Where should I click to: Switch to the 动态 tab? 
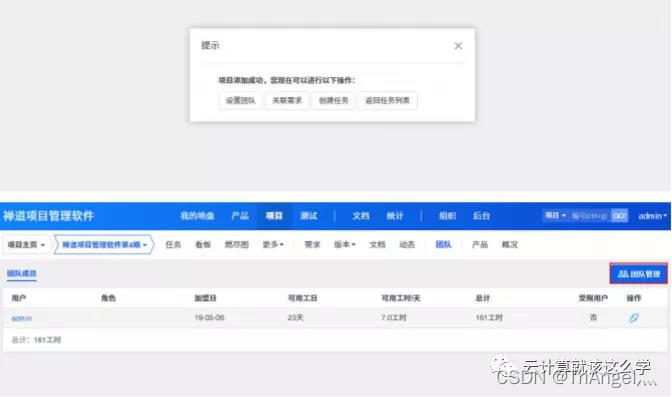pos(407,244)
